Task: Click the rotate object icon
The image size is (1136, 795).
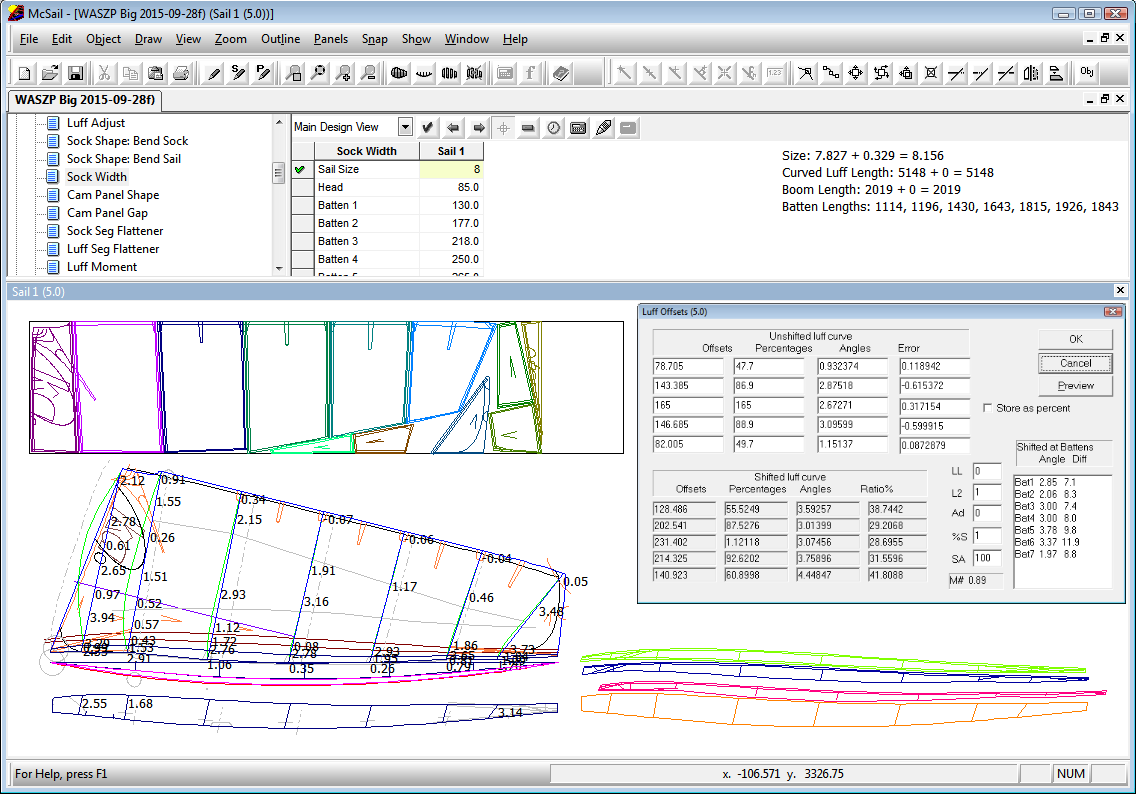Action: click(x=881, y=73)
